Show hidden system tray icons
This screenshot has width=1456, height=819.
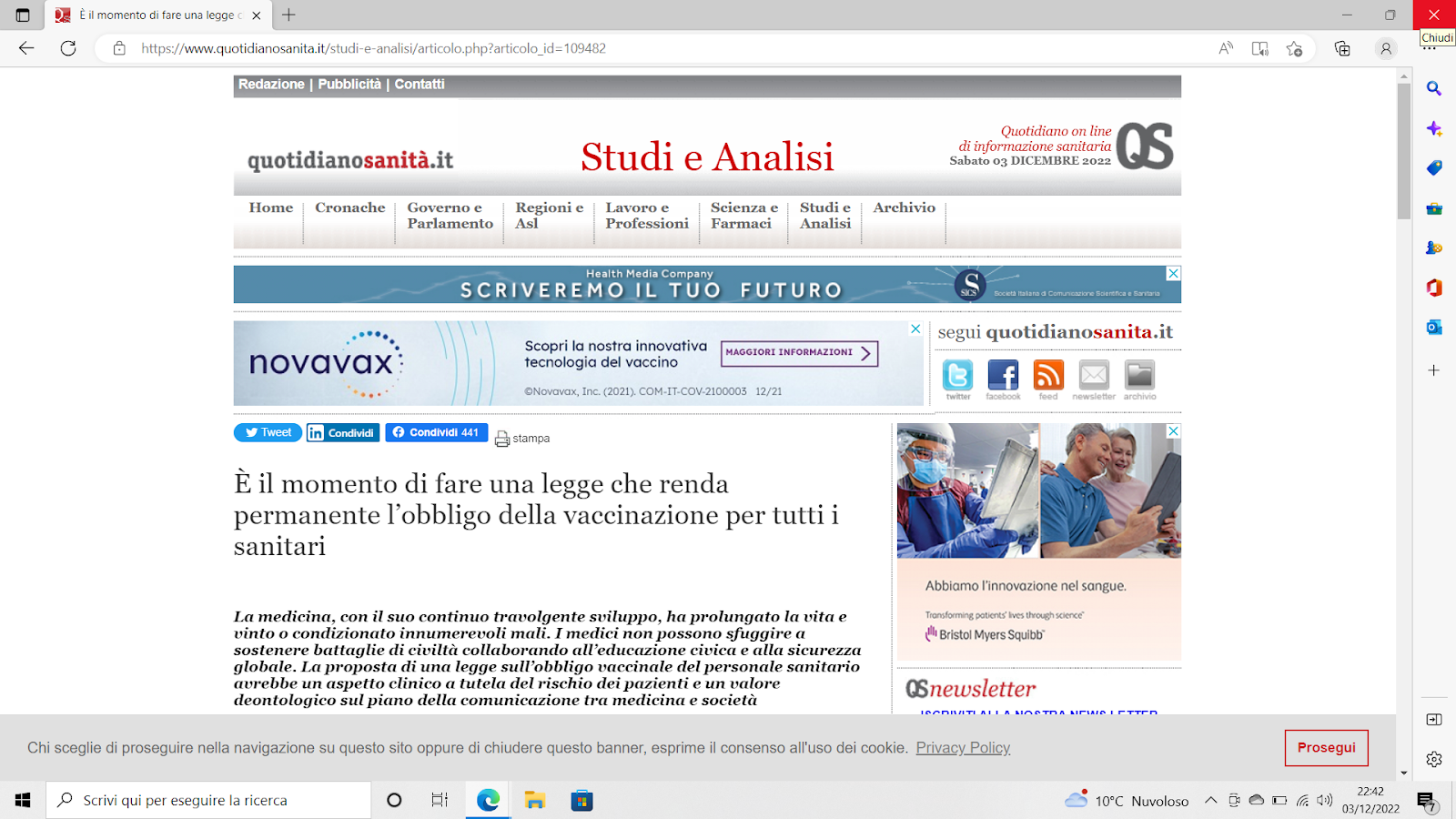(x=1210, y=800)
